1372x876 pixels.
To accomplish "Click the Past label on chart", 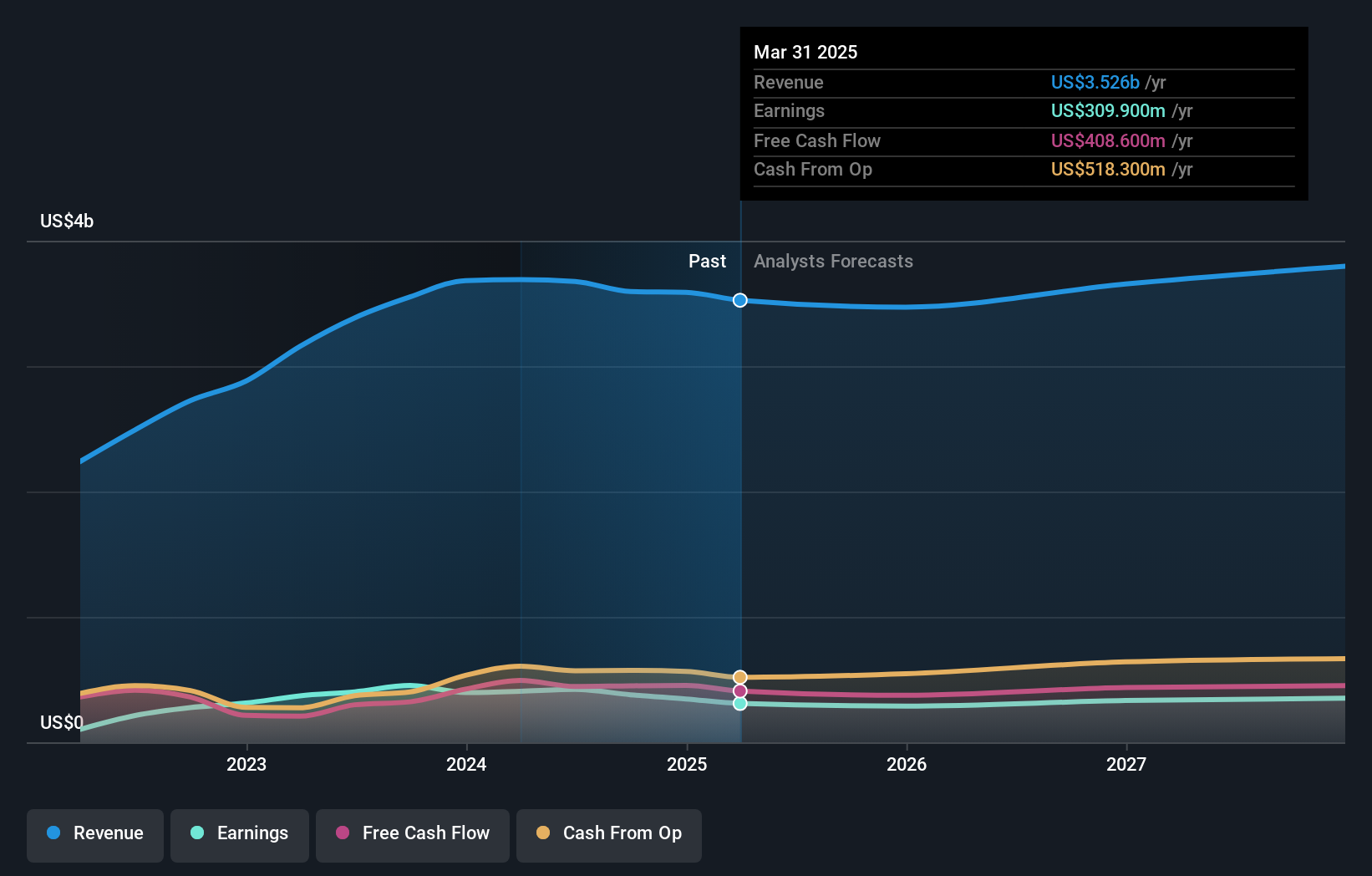I will 707,261.
